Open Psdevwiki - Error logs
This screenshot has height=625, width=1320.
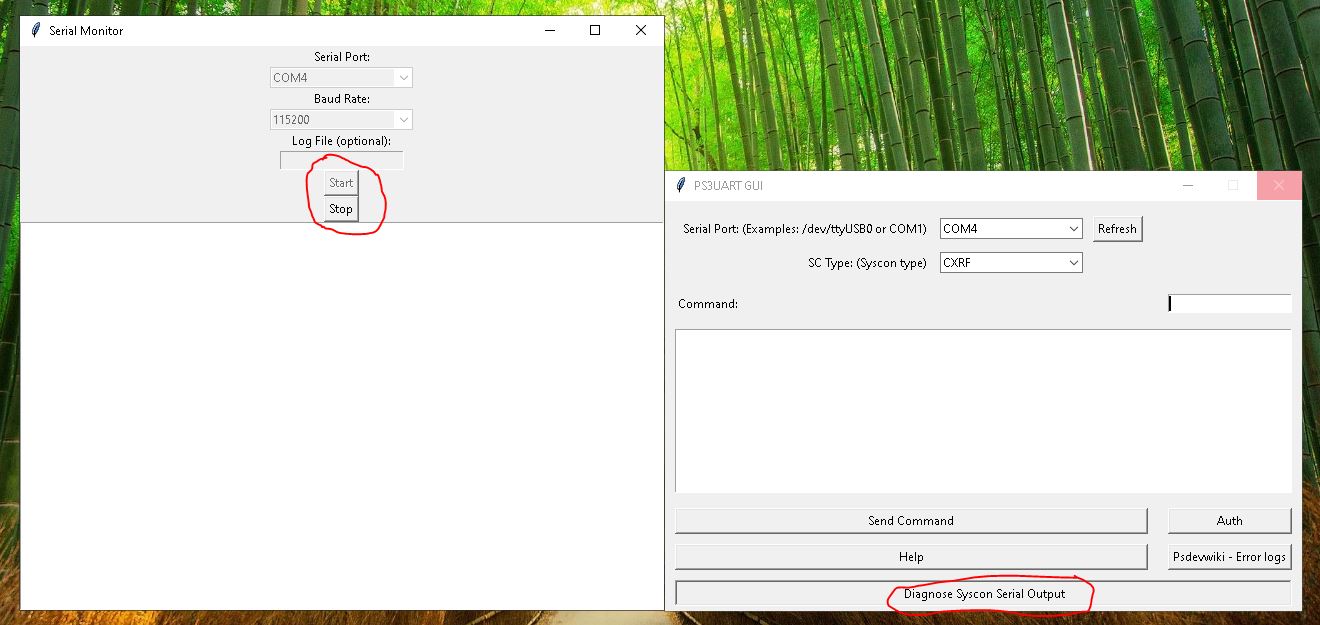point(1229,556)
